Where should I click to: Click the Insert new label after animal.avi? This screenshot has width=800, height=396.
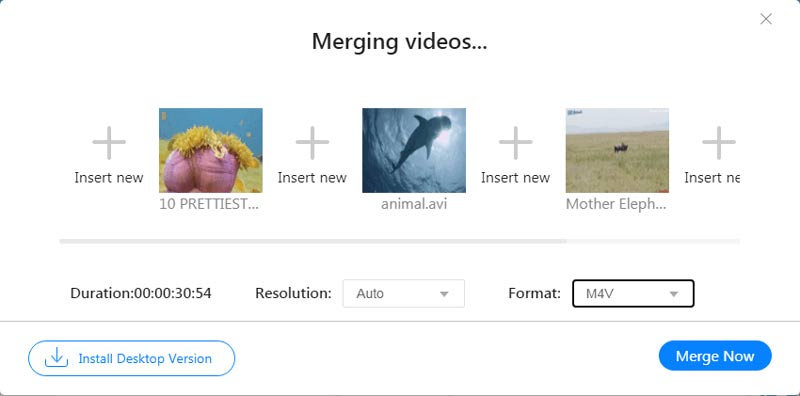515,178
